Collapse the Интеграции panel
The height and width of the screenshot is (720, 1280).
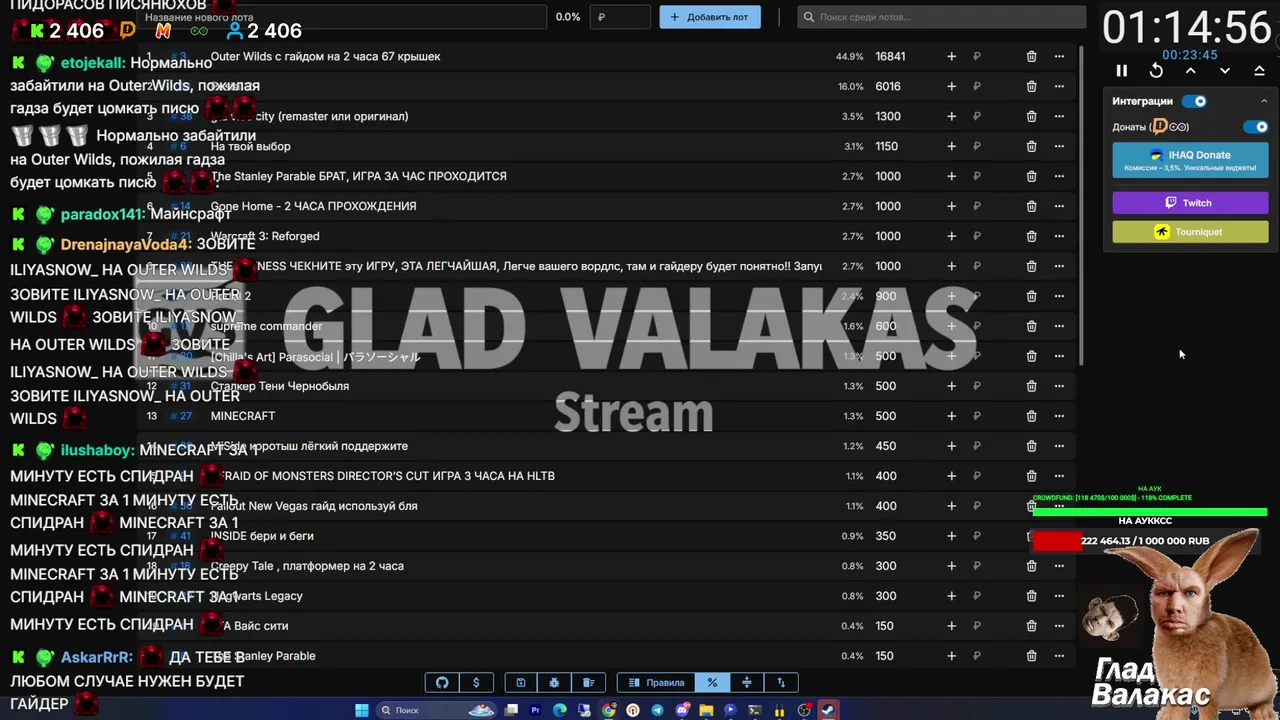(x=1263, y=101)
